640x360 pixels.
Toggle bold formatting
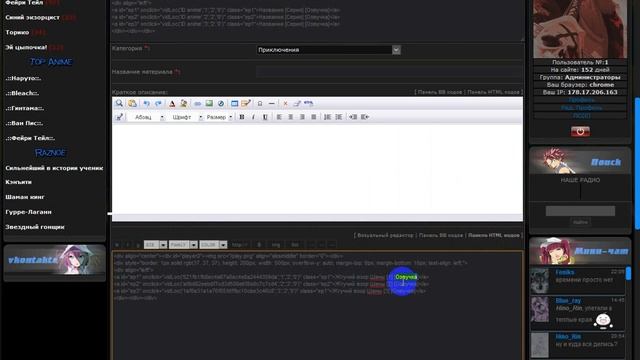point(242,117)
